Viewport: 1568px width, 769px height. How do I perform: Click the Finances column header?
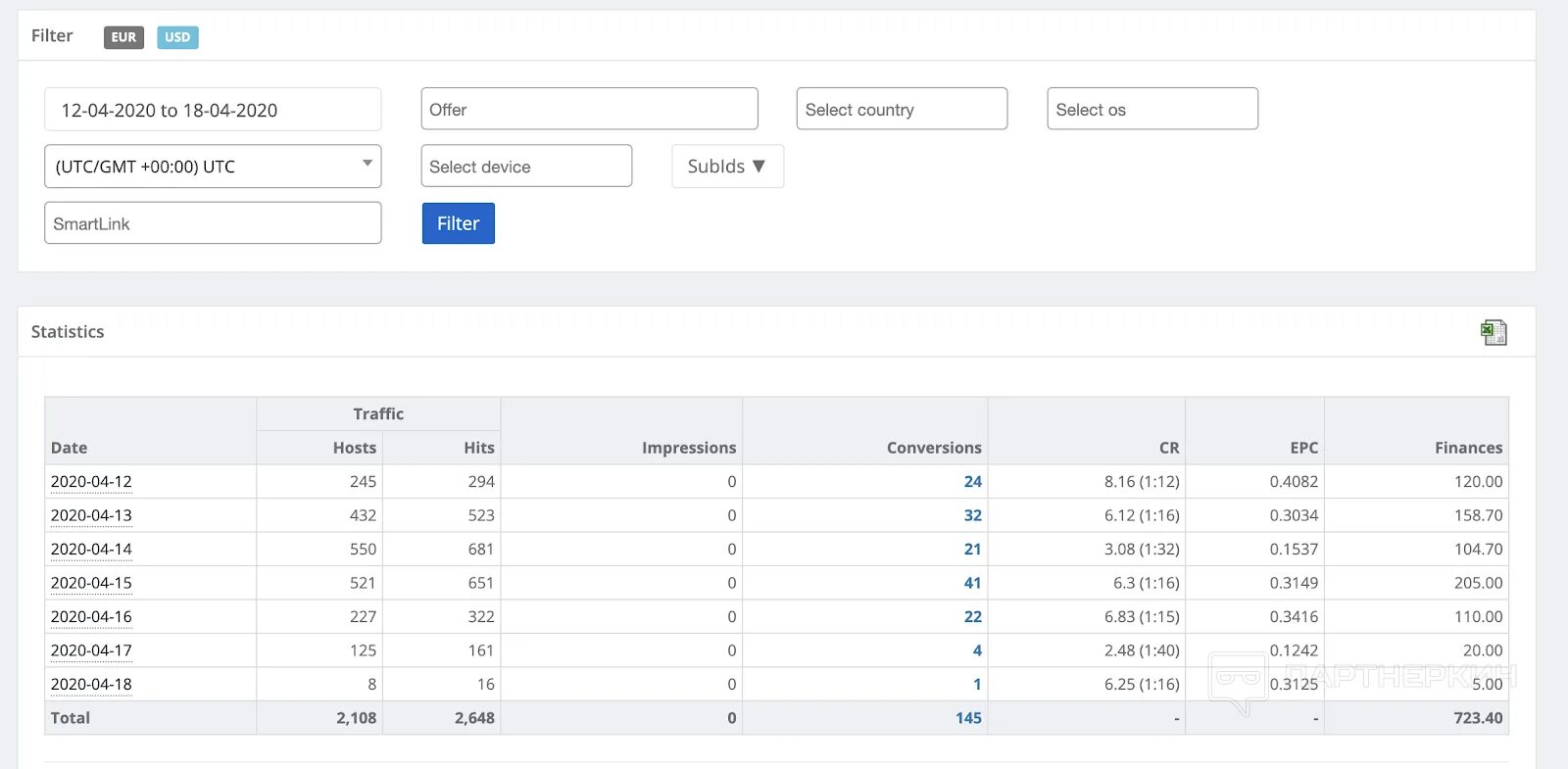pyautogui.click(x=1467, y=448)
